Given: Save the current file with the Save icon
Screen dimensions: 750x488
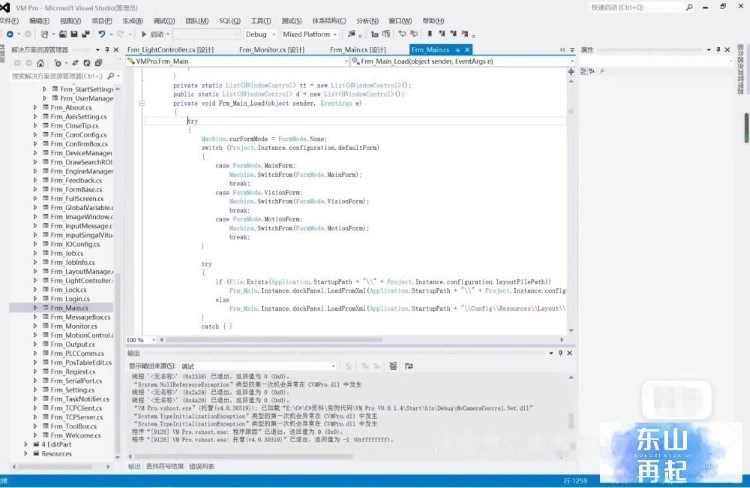Looking at the screenshot, I should (74, 34).
